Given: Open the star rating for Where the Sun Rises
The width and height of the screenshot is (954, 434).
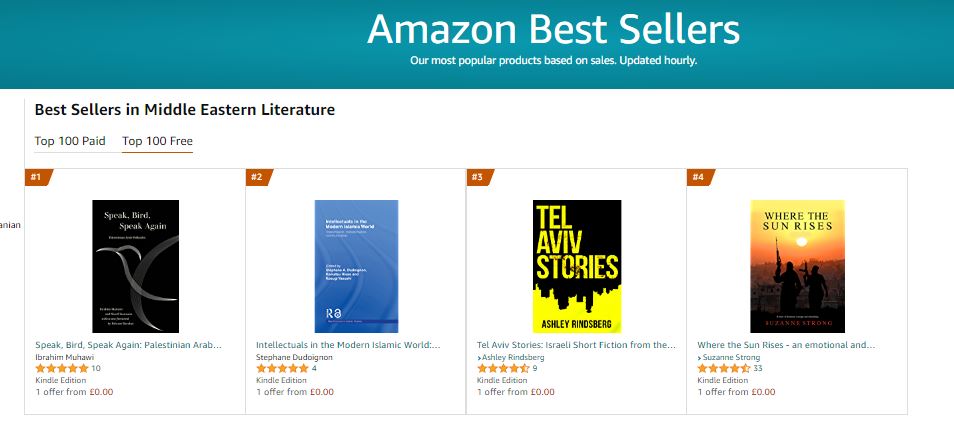Looking at the screenshot, I should tap(723, 368).
